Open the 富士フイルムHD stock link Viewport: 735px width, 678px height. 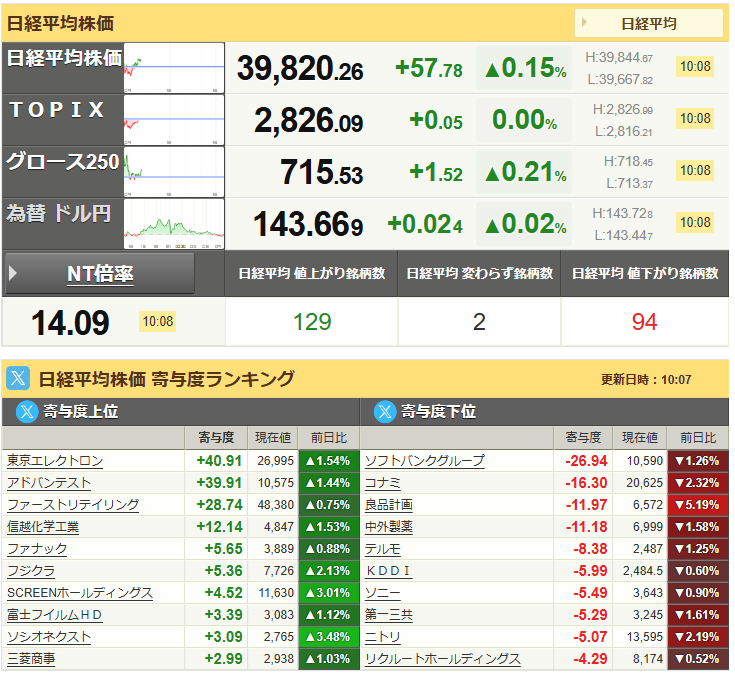click(x=55, y=615)
